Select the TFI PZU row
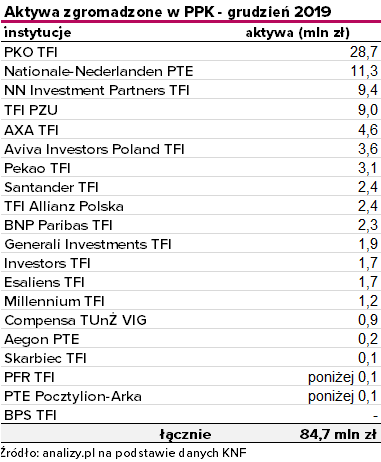 [x=191, y=109]
